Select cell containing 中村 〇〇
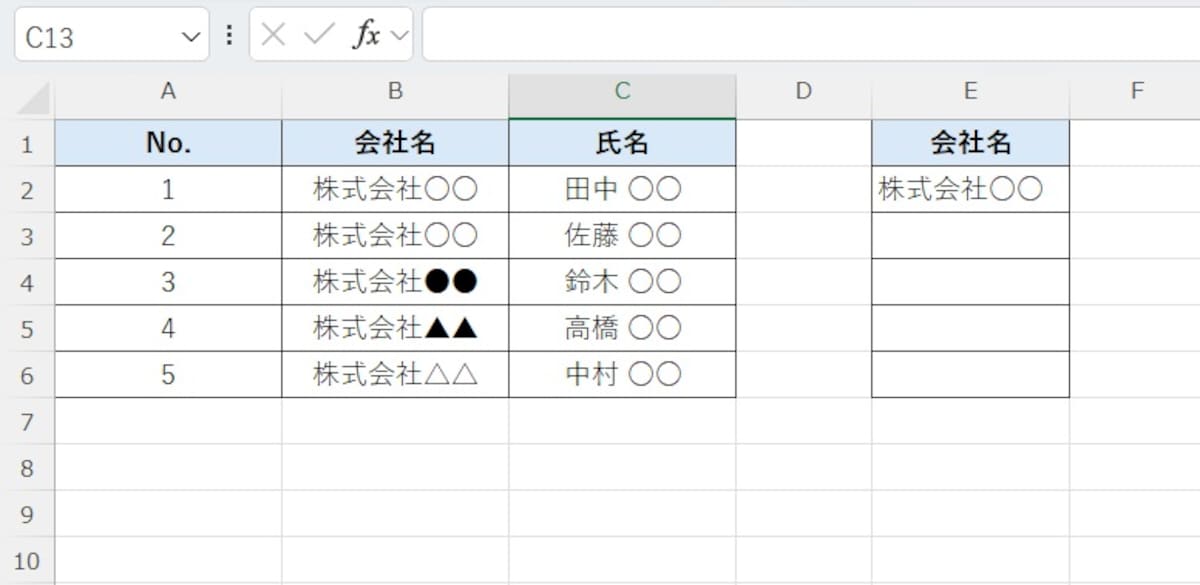The image size is (1200, 585). (x=622, y=374)
